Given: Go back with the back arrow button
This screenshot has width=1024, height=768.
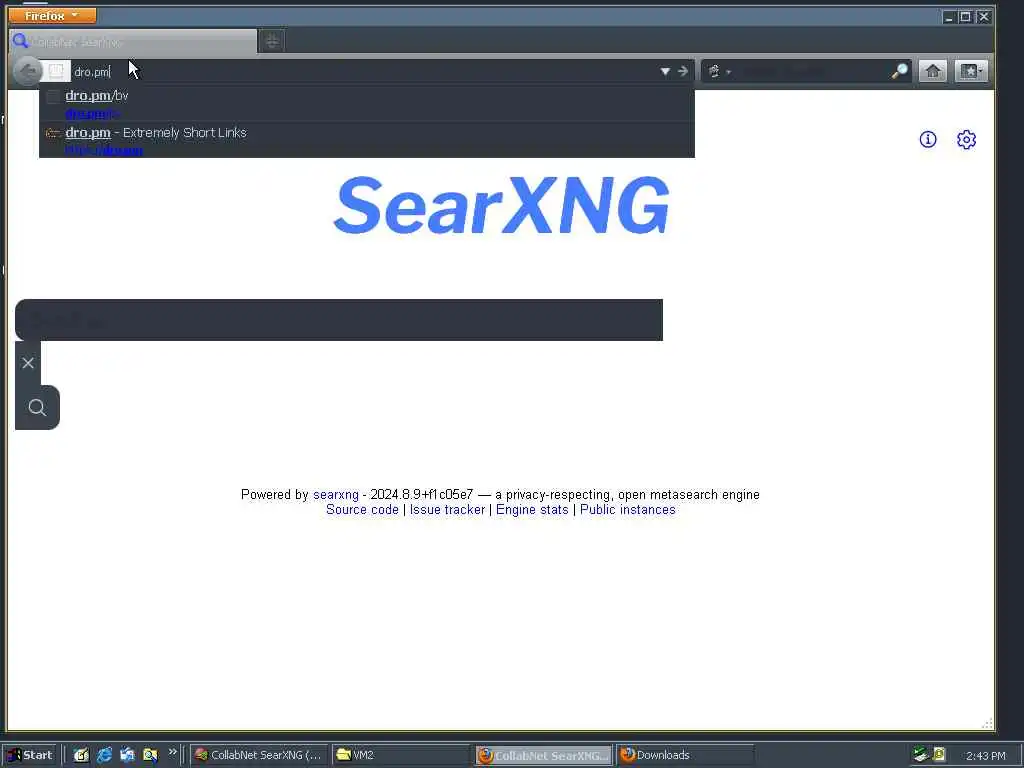Looking at the screenshot, I should click(27, 71).
